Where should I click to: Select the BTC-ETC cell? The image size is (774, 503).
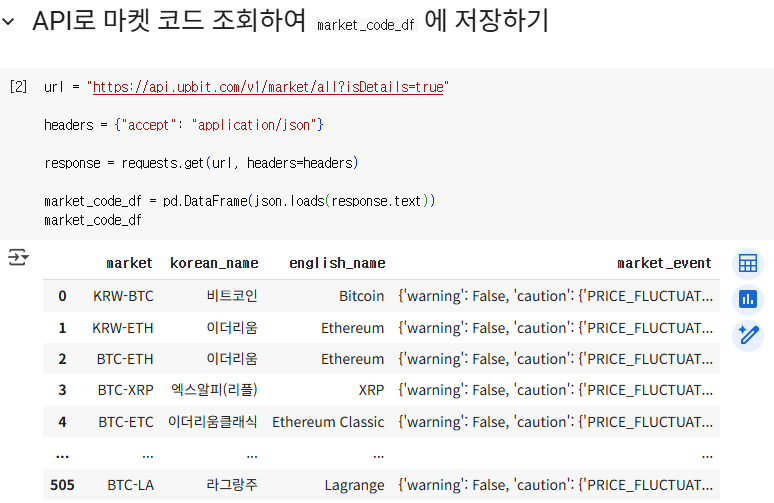click(x=125, y=422)
